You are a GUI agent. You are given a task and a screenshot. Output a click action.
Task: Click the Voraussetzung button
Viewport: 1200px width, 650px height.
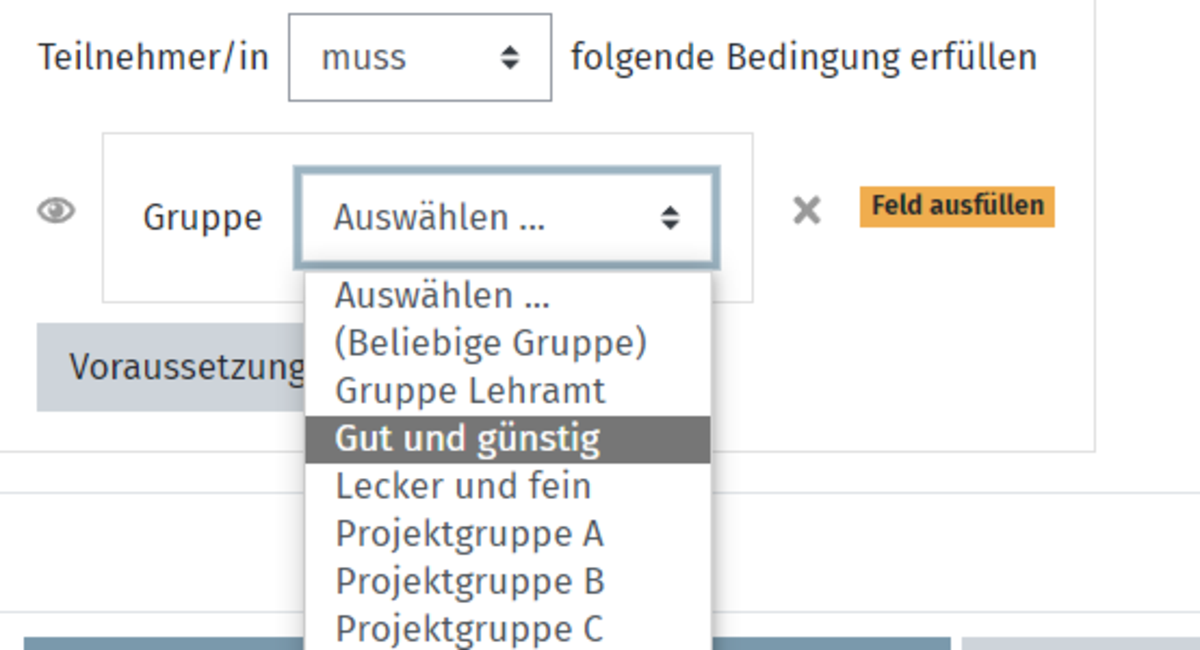click(171, 368)
